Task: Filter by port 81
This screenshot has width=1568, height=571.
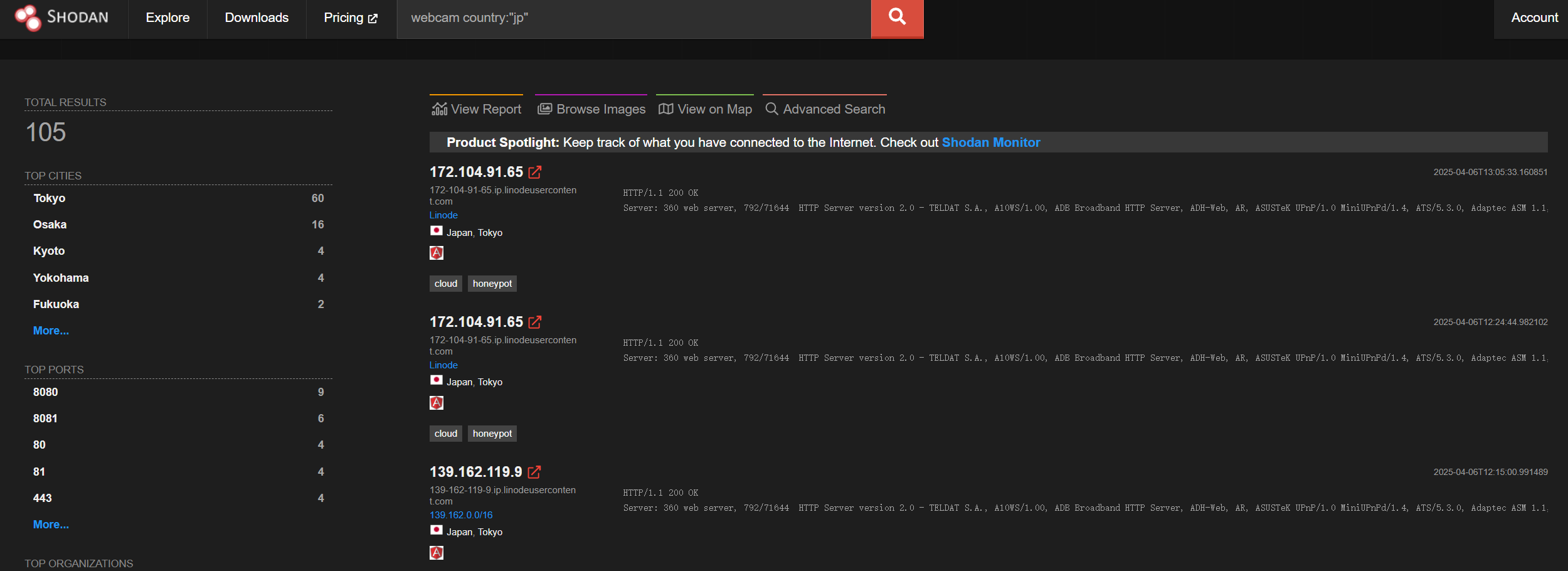Action: point(39,472)
